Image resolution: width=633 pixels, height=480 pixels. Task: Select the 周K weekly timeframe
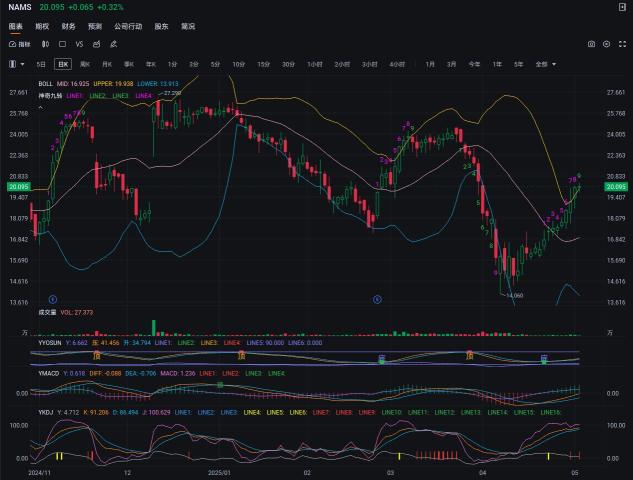click(x=85, y=64)
